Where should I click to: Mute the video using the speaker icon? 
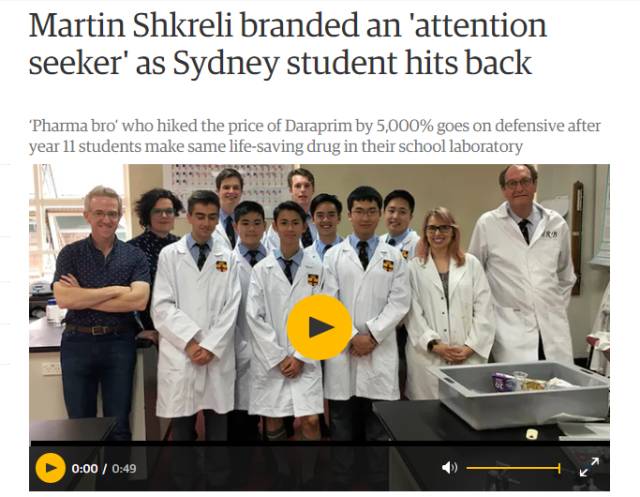pyautogui.click(x=449, y=468)
